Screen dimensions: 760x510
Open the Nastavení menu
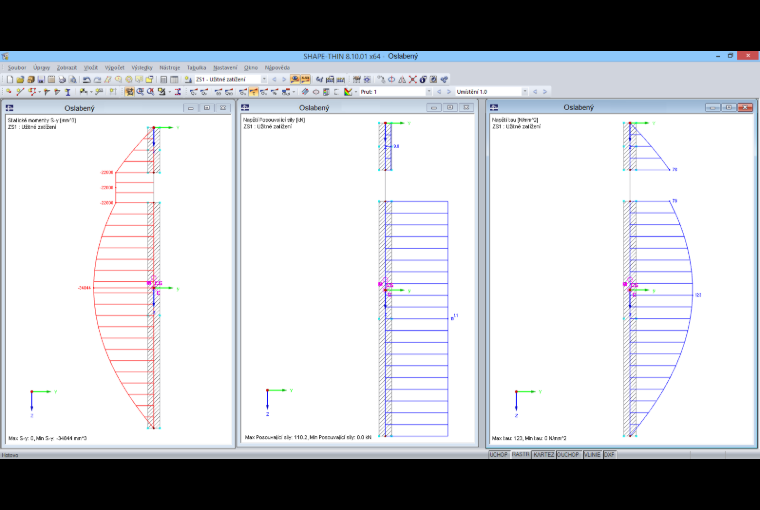(225, 67)
